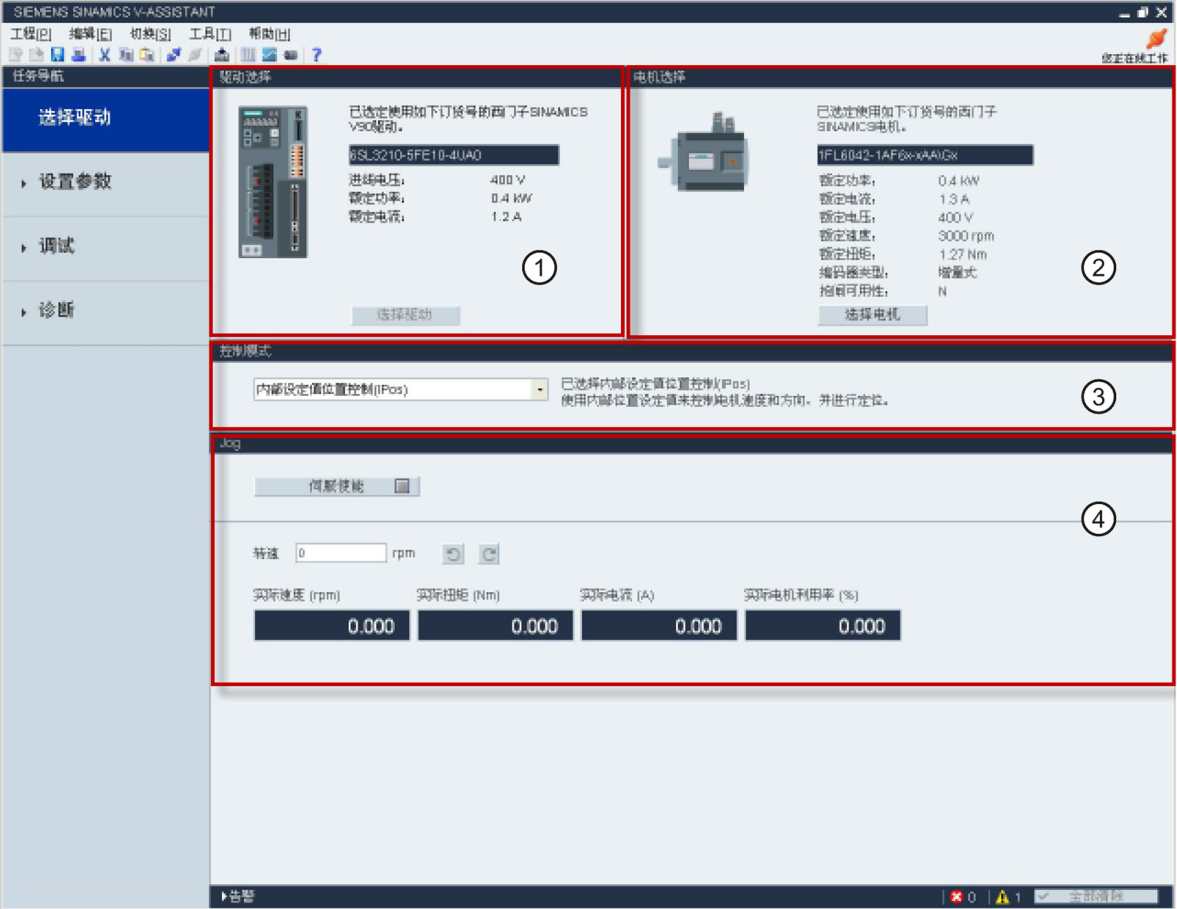Open help via the question mark icon
This screenshot has height=909, width=1177.
[316, 55]
